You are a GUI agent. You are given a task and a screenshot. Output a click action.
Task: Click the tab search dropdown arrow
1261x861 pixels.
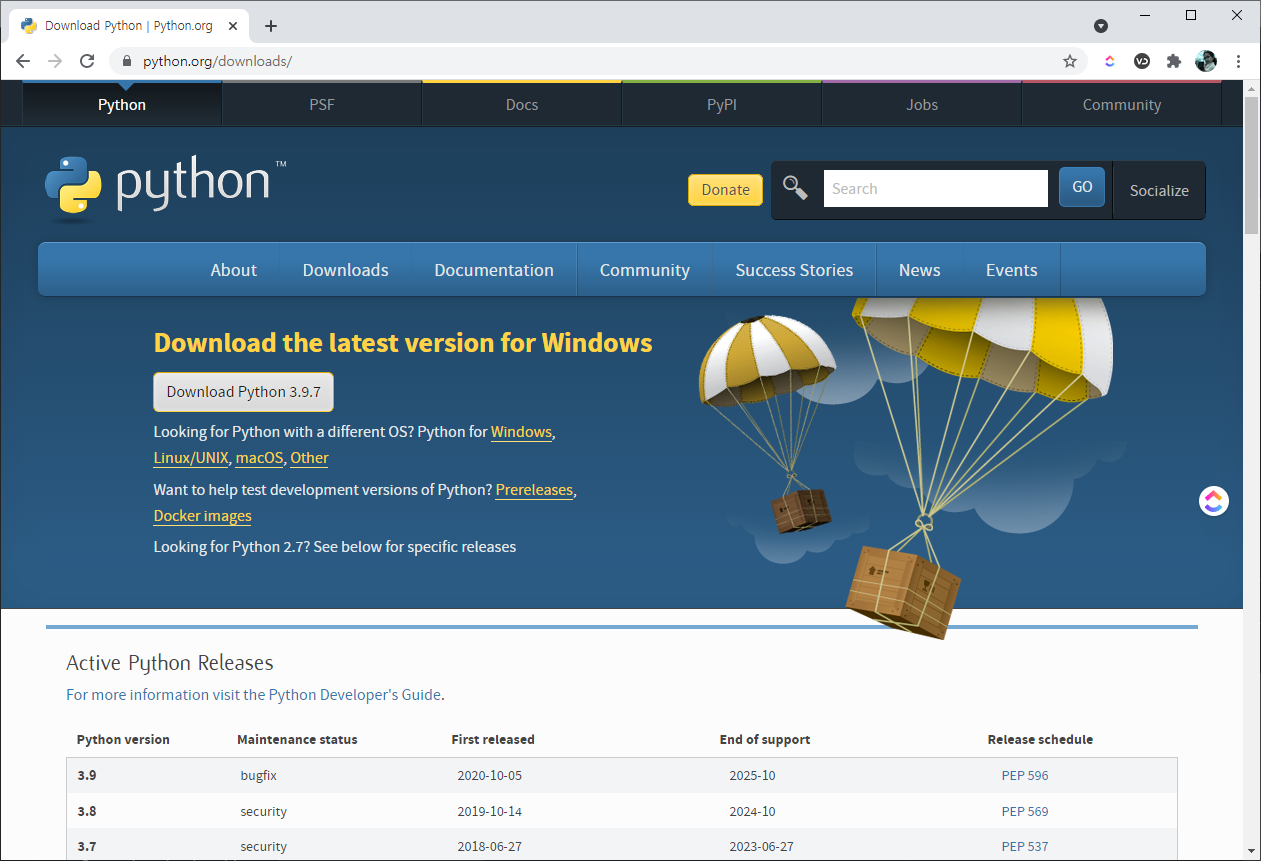pyautogui.click(x=1101, y=26)
